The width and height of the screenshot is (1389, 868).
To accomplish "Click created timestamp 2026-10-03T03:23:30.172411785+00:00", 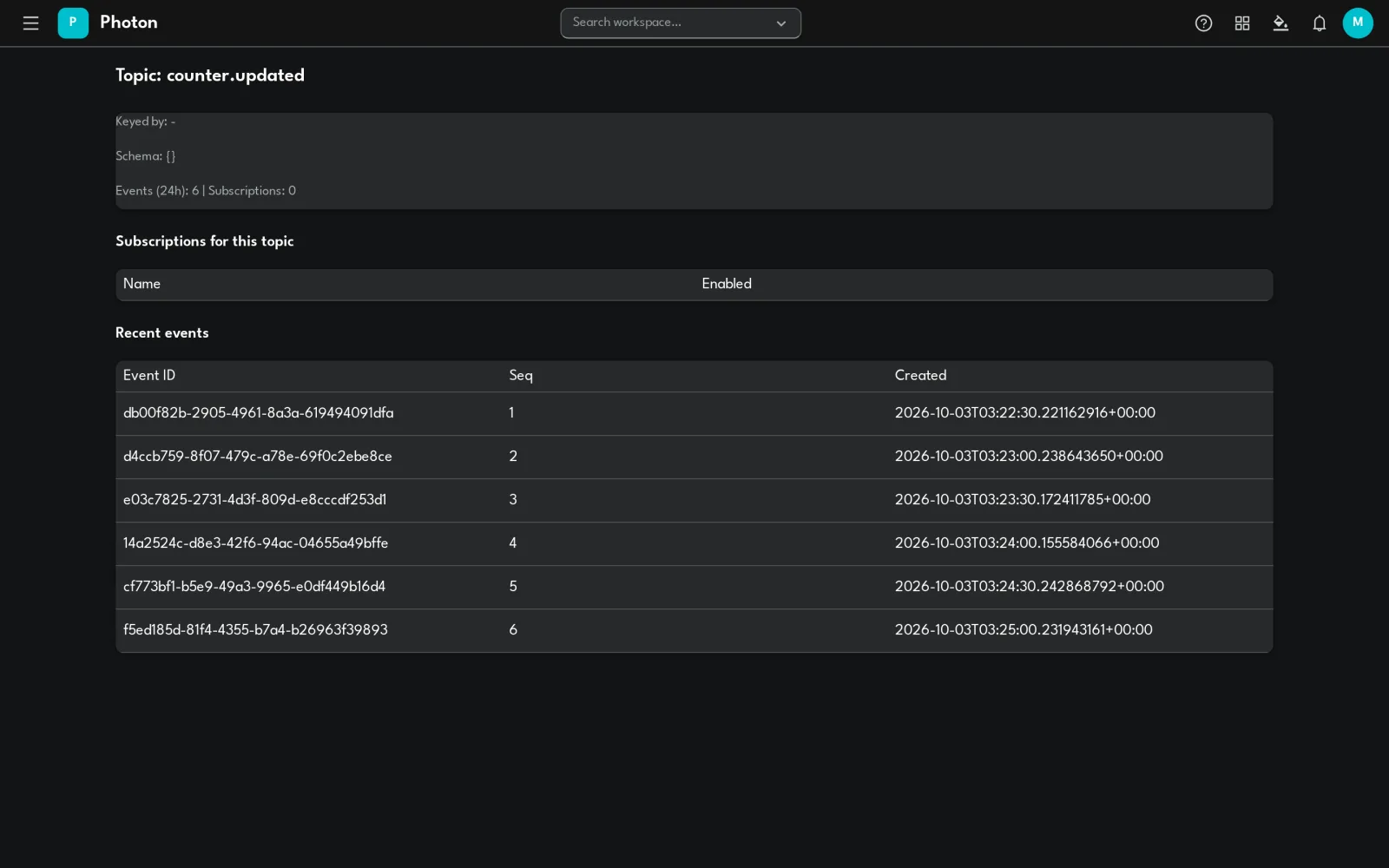I will pyautogui.click(x=1023, y=500).
